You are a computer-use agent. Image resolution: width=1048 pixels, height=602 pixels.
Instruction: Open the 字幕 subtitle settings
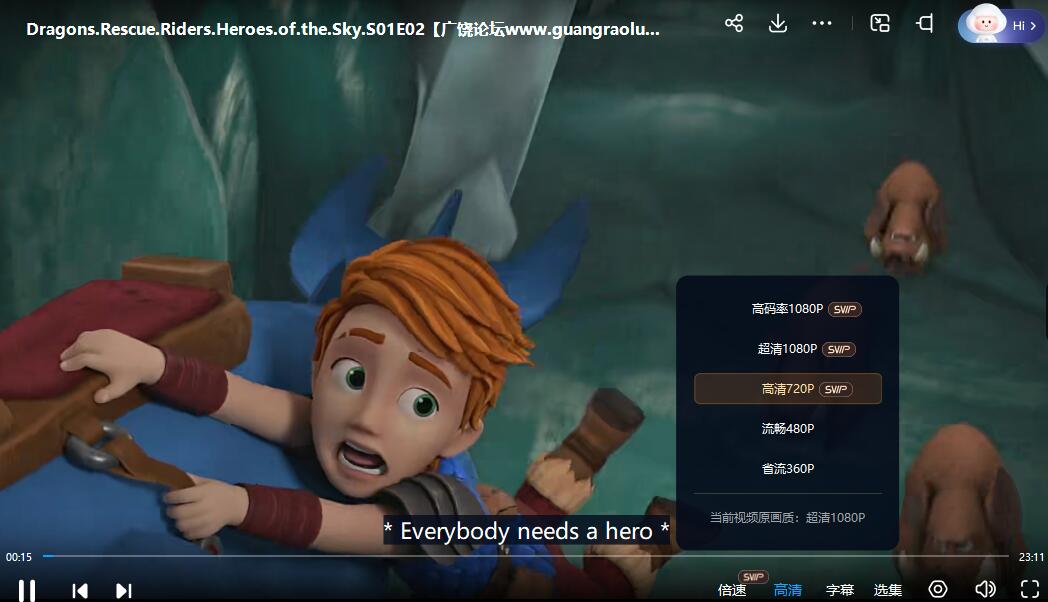(x=840, y=590)
